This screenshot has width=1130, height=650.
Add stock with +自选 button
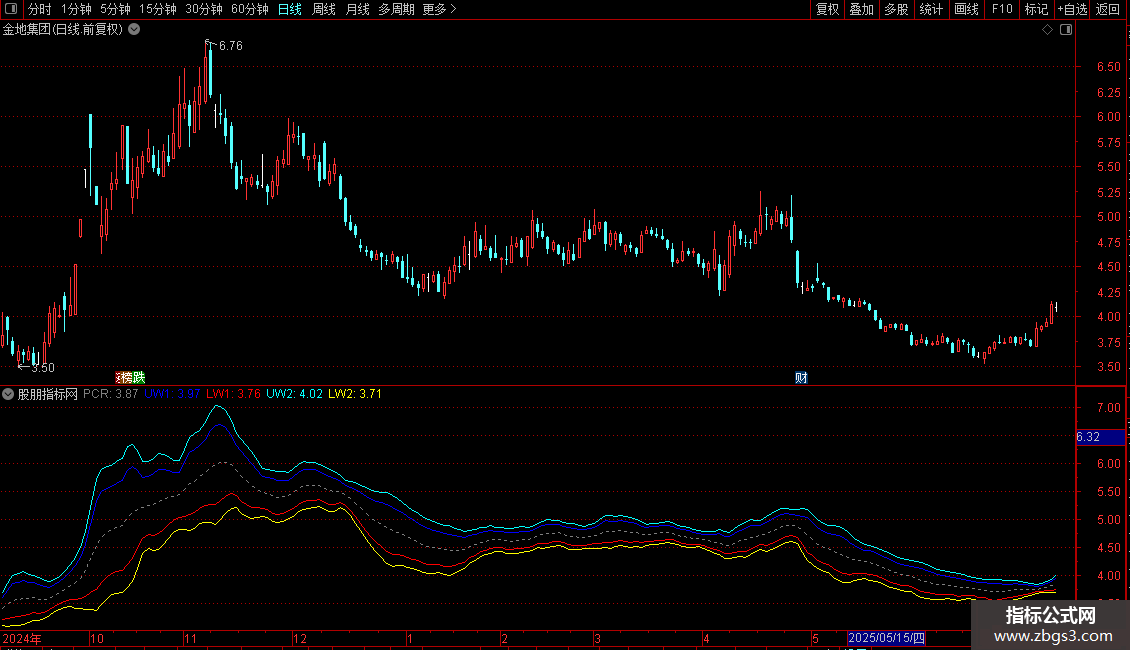1072,9
